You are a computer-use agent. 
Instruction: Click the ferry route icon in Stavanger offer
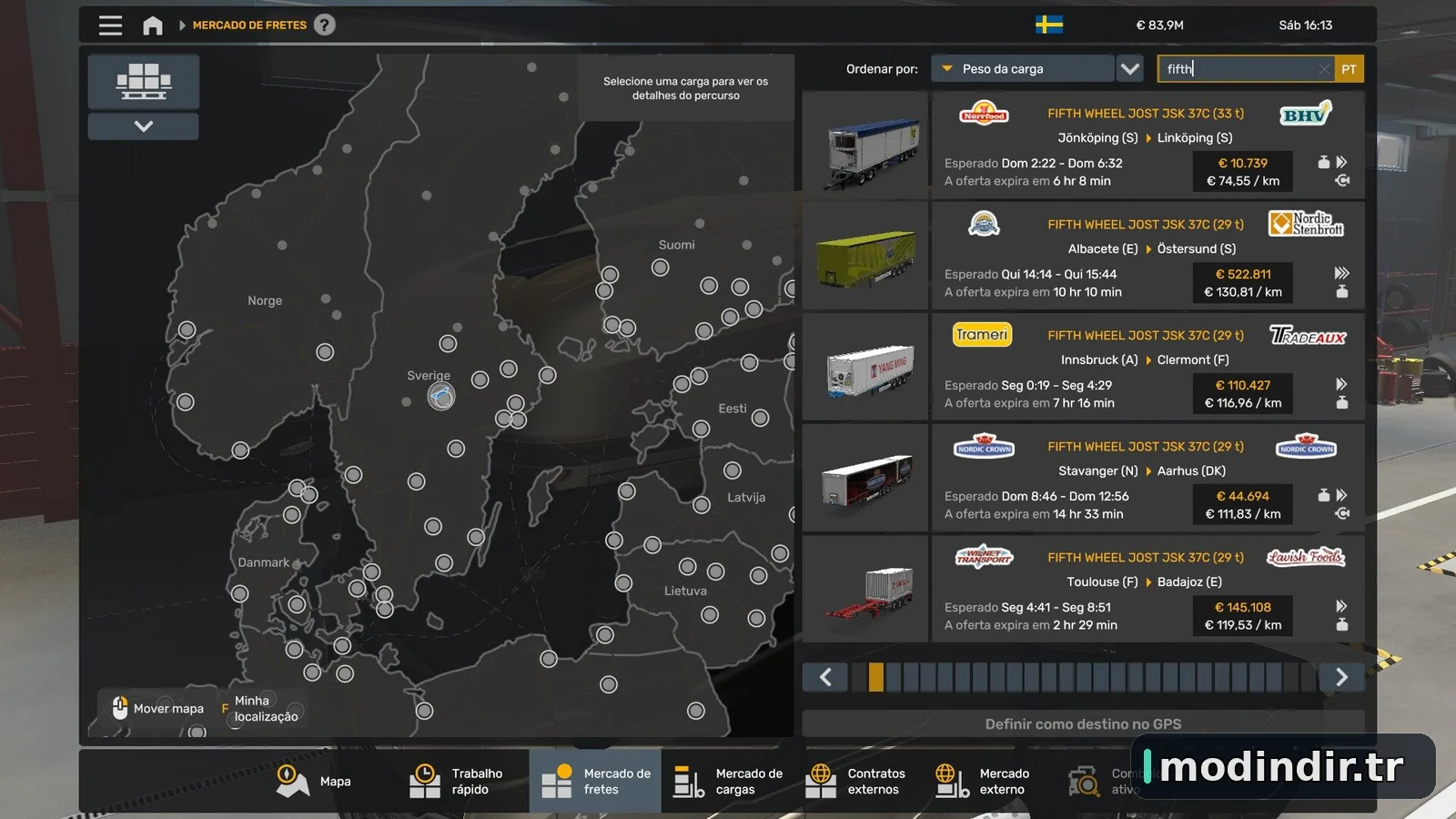coord(1342,513)
